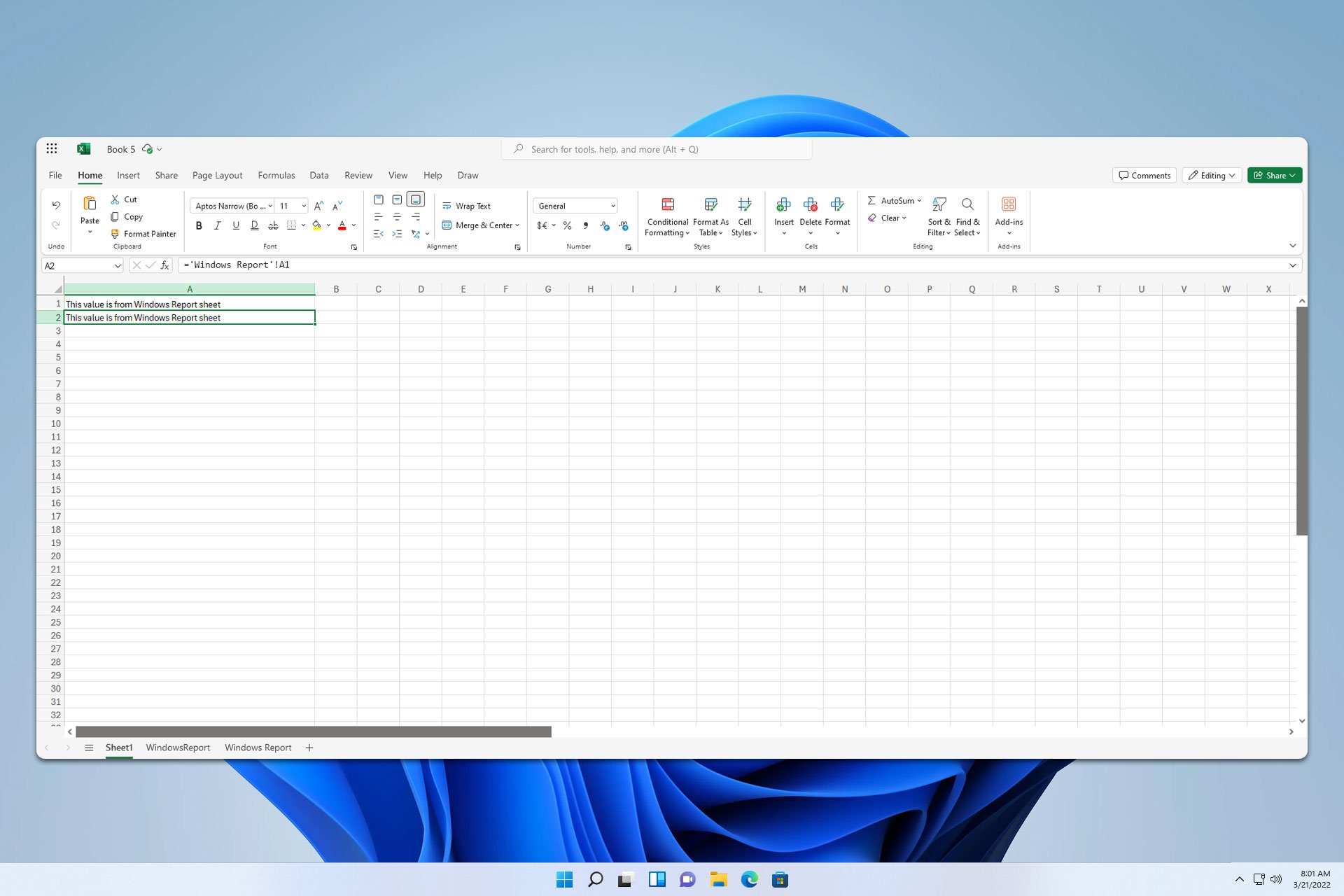
Task: Switch to the Formulas tab
Action: [x=276, y=176]
